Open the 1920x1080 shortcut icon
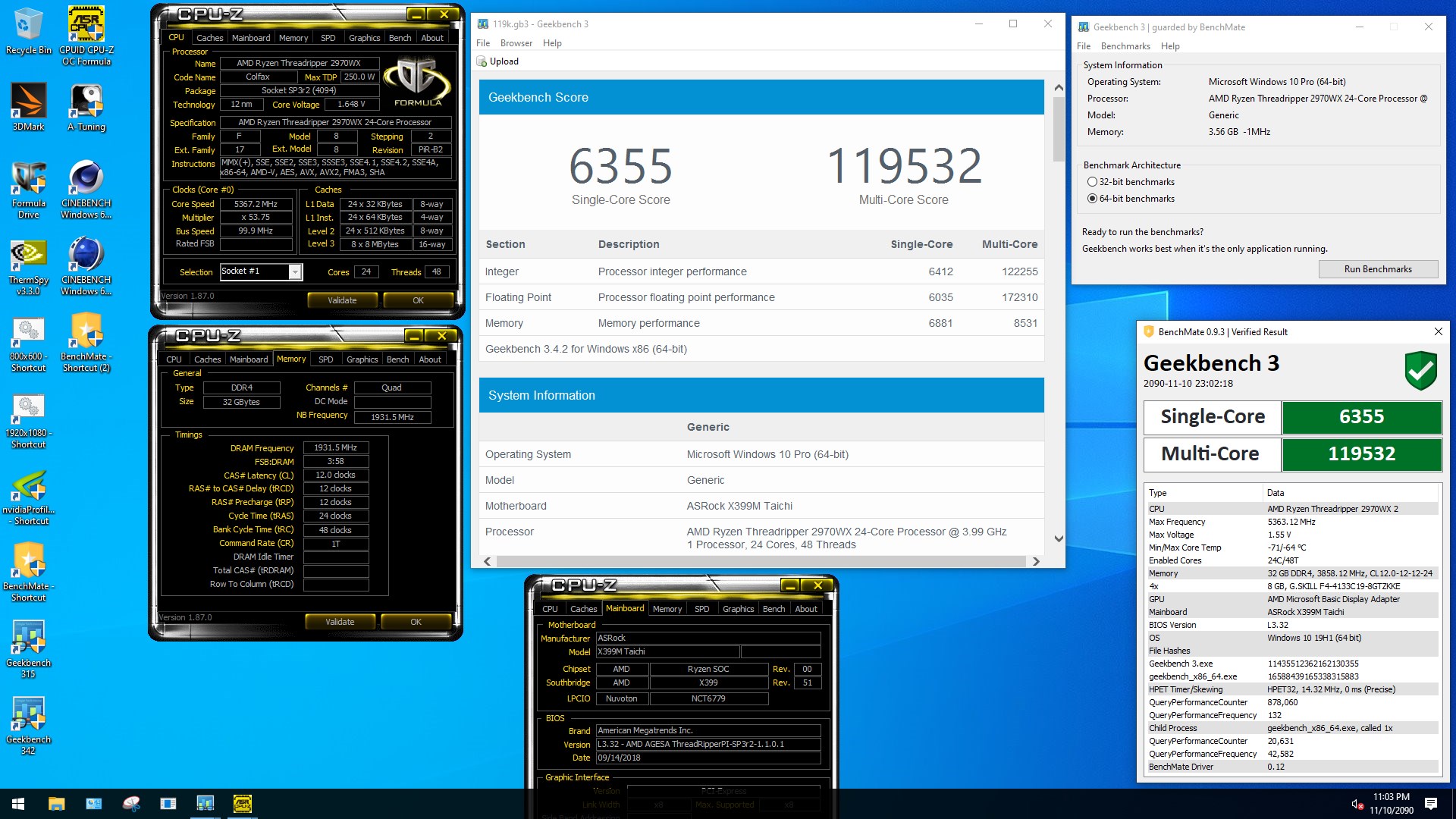The width and height of the screenshot is (1456, 819). pyautogui.click(x=28, y=421)
